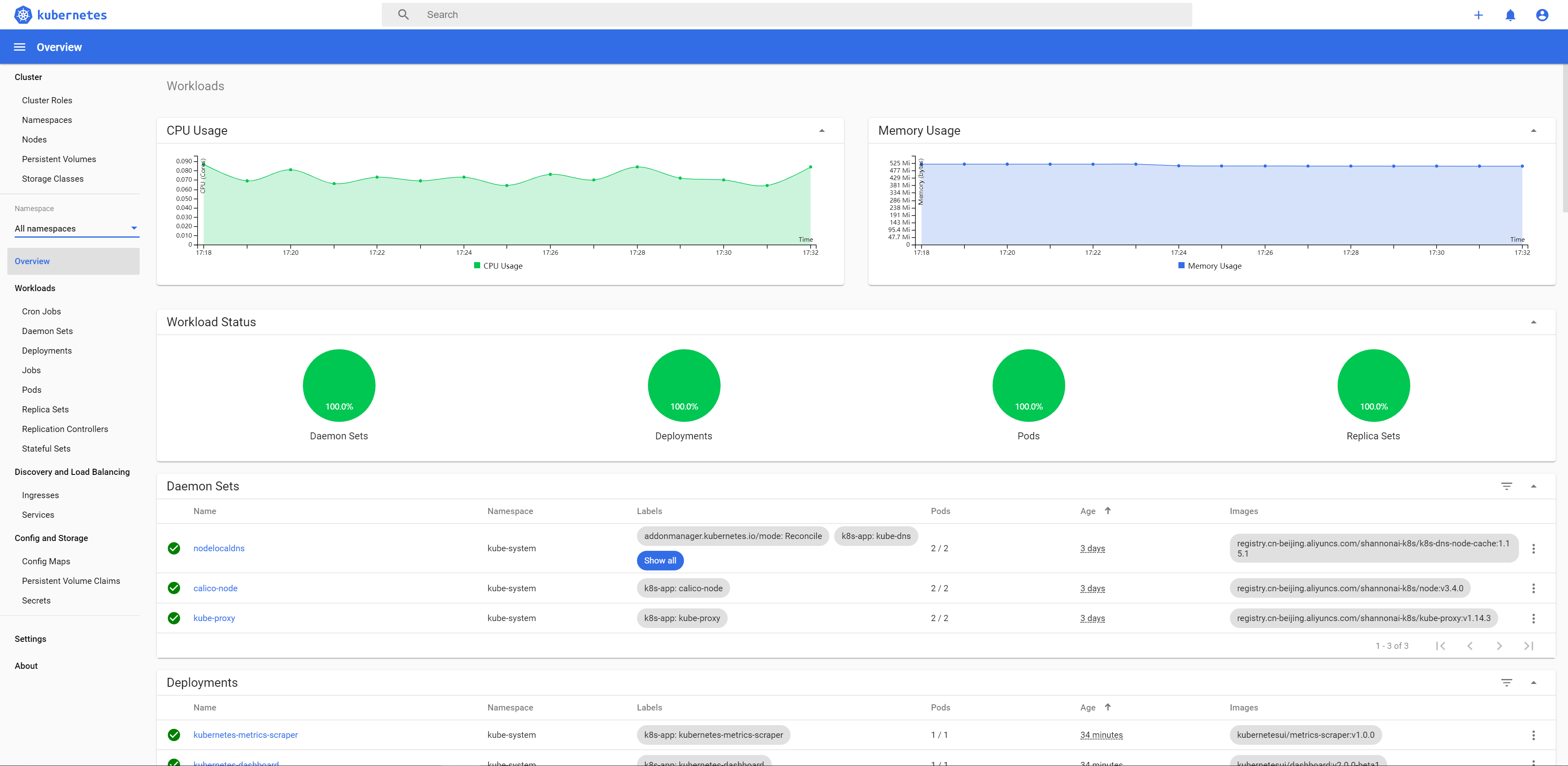Open Stateful Sets in sidebar
This screenshot has height=766, width=1568.
coord(46,449)
